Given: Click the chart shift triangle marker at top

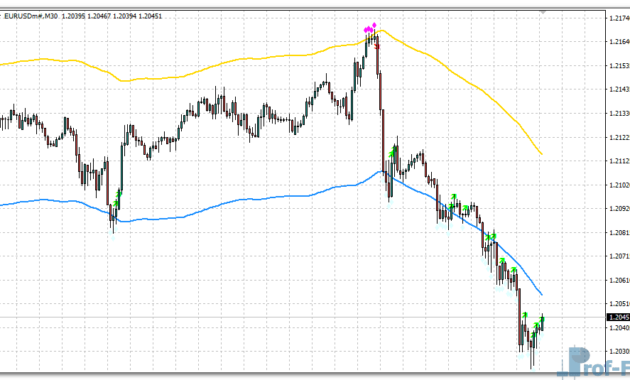Looking at the screenshot, I should click(543, 12).
